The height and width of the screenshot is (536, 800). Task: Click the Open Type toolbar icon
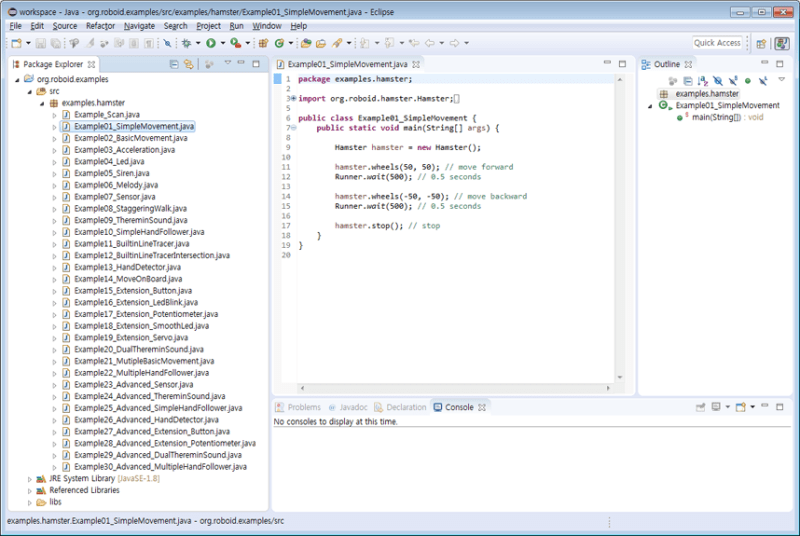tap(306, 43)
